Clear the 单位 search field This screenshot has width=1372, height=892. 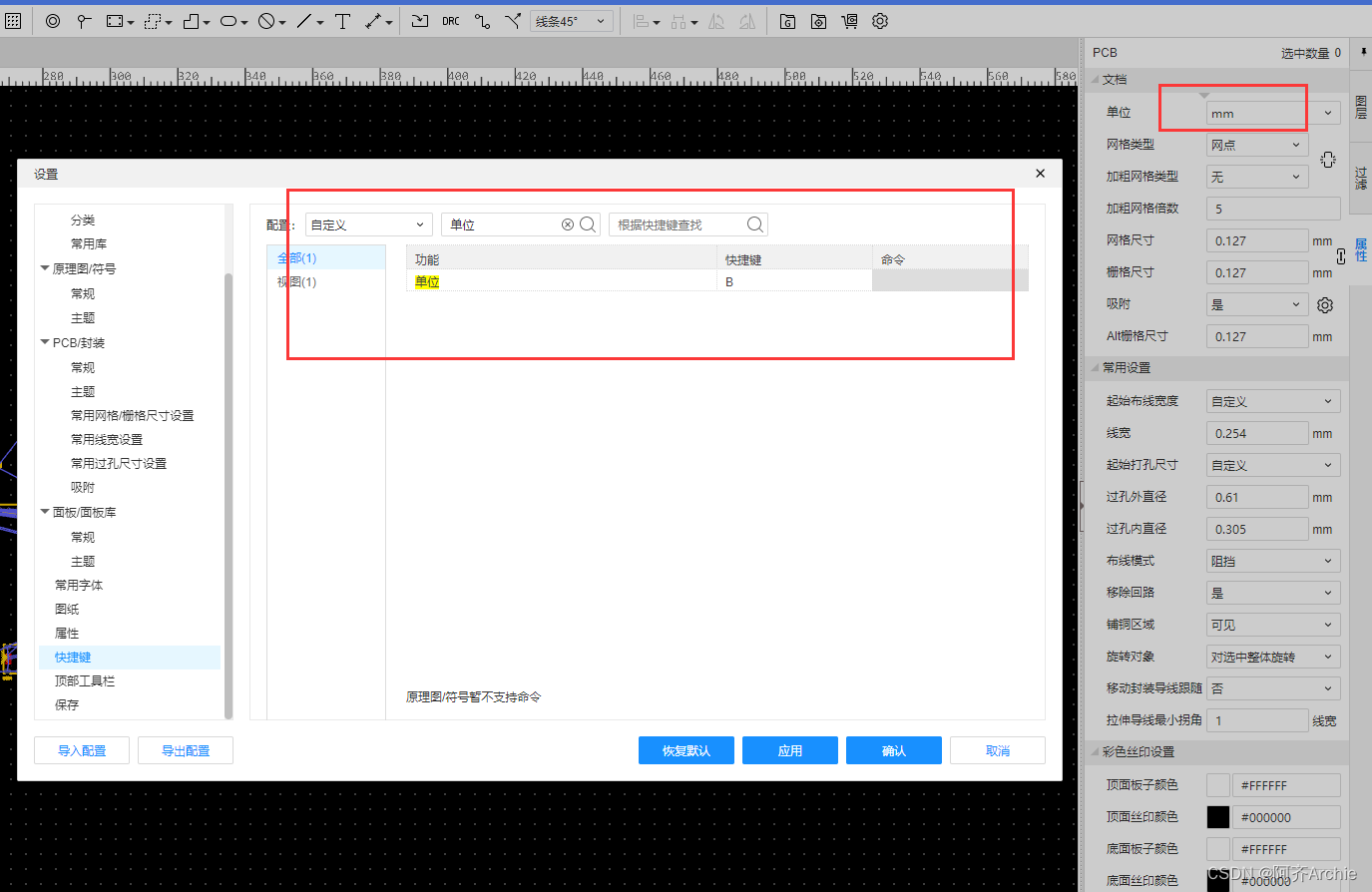[x=568, y=224]
